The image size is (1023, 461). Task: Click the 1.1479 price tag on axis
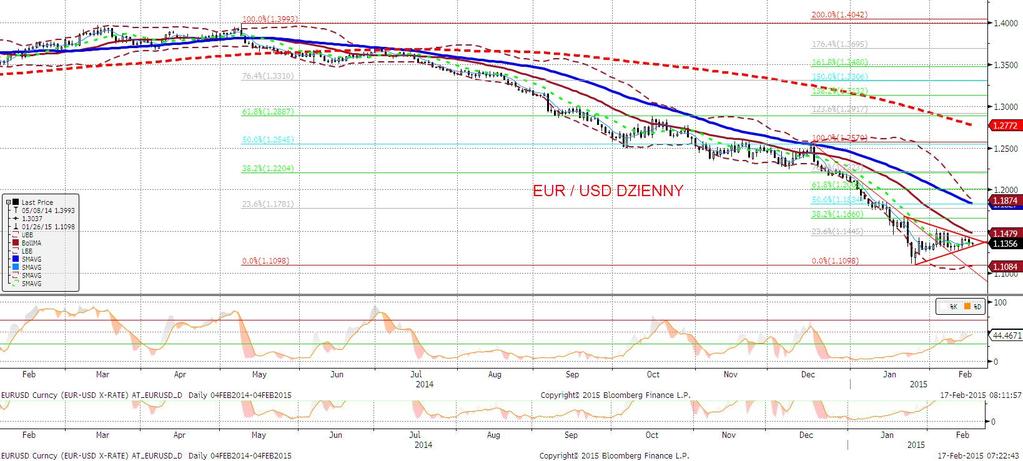tap(1005, 233)
